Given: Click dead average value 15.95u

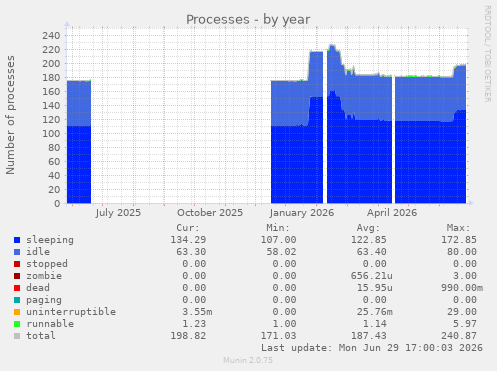Looking at the screenshot, I should (375, 288).
